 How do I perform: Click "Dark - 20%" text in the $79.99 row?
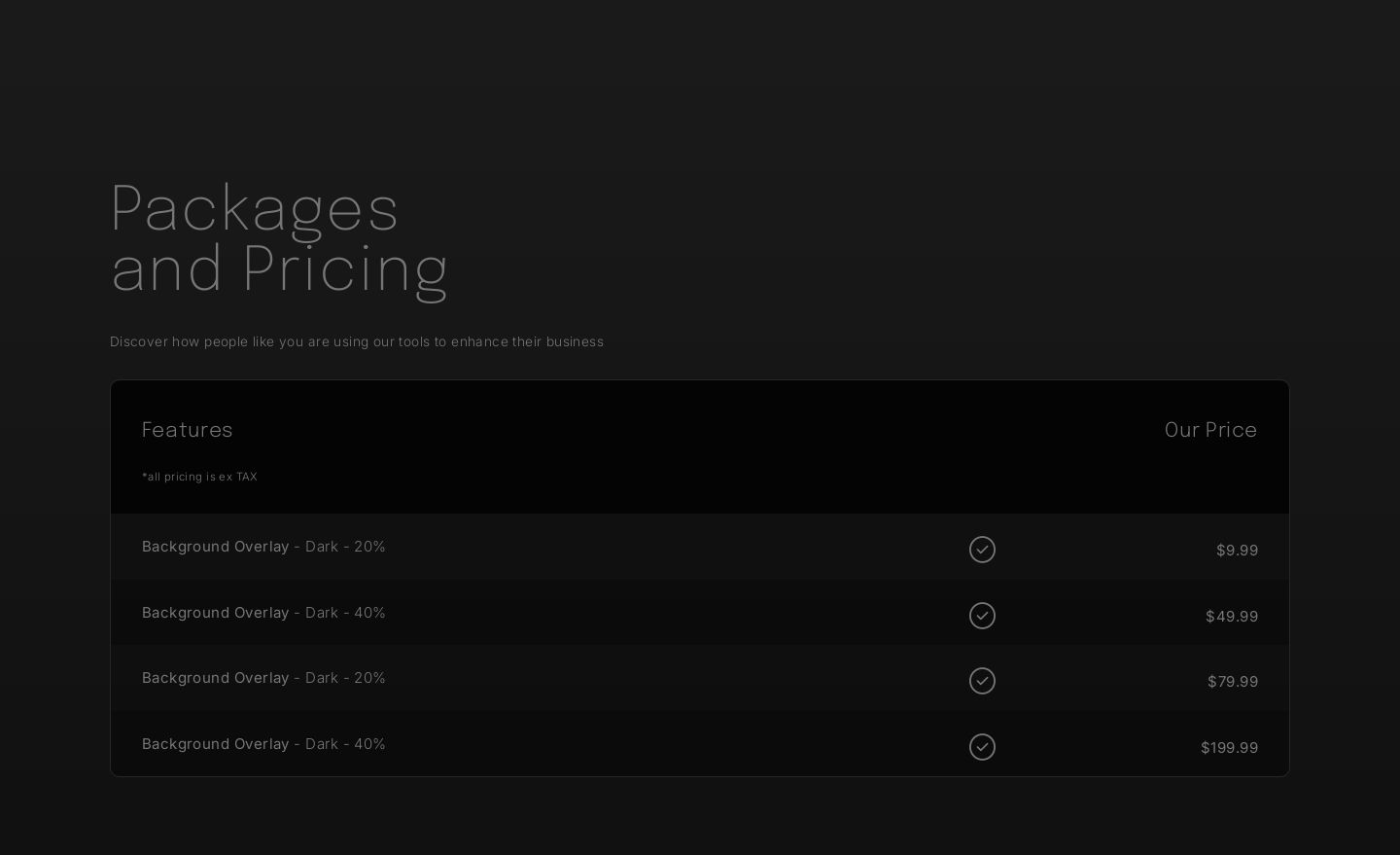coord(345,678)
